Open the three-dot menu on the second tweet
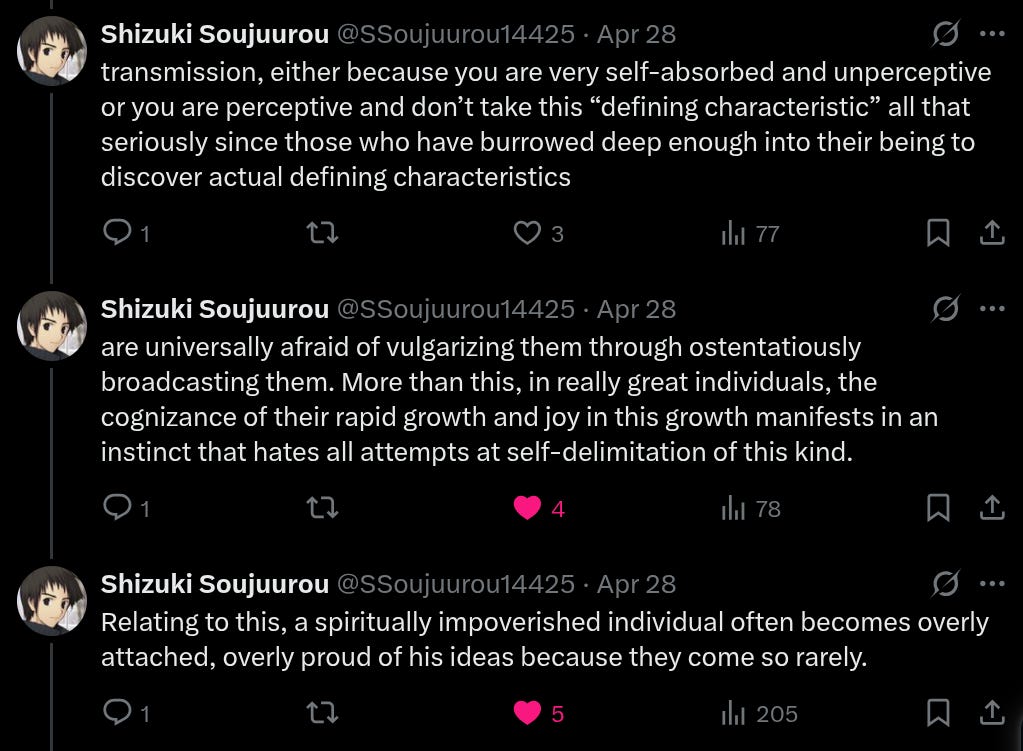This screenshot has height=751, width=1023. point(992,309)
